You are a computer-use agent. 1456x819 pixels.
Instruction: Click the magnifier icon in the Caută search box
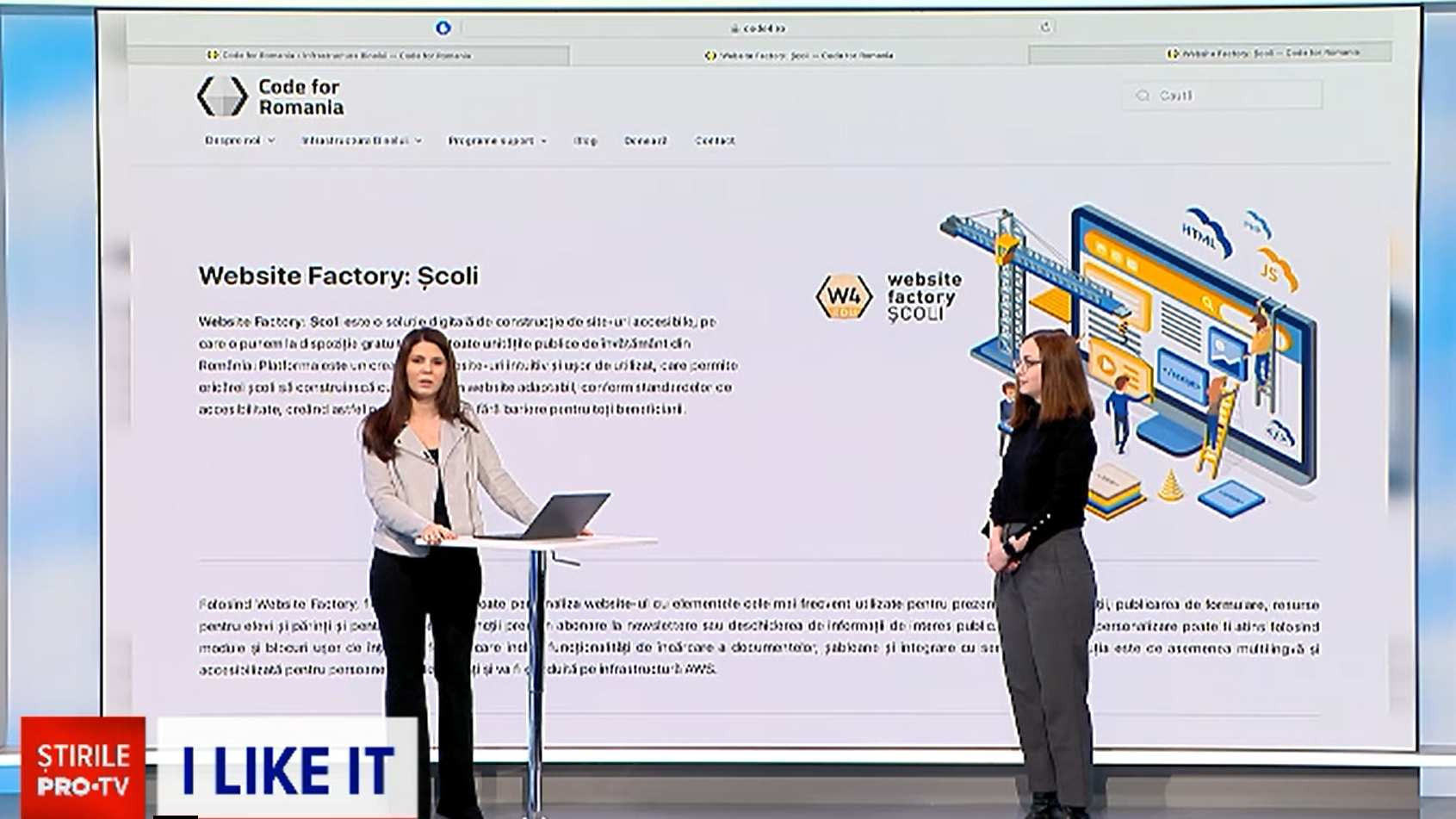pyautogui.click(x=1143, y=95)
